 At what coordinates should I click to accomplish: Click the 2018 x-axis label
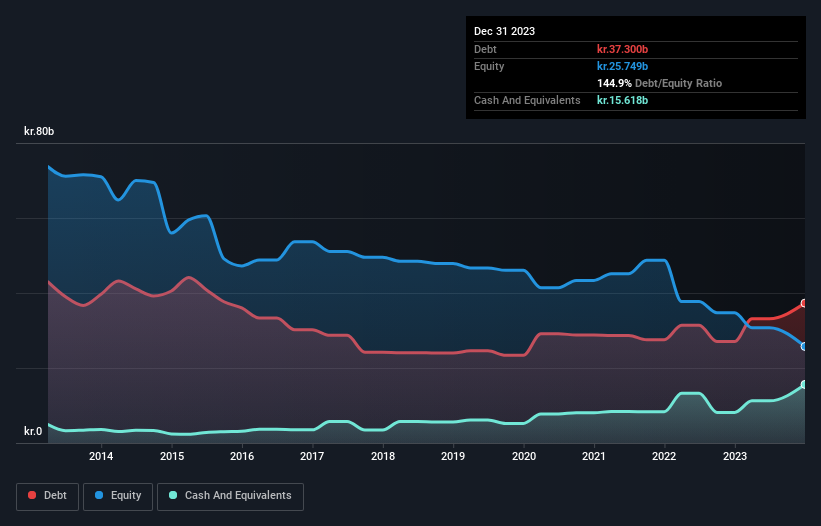pos(383,456)
